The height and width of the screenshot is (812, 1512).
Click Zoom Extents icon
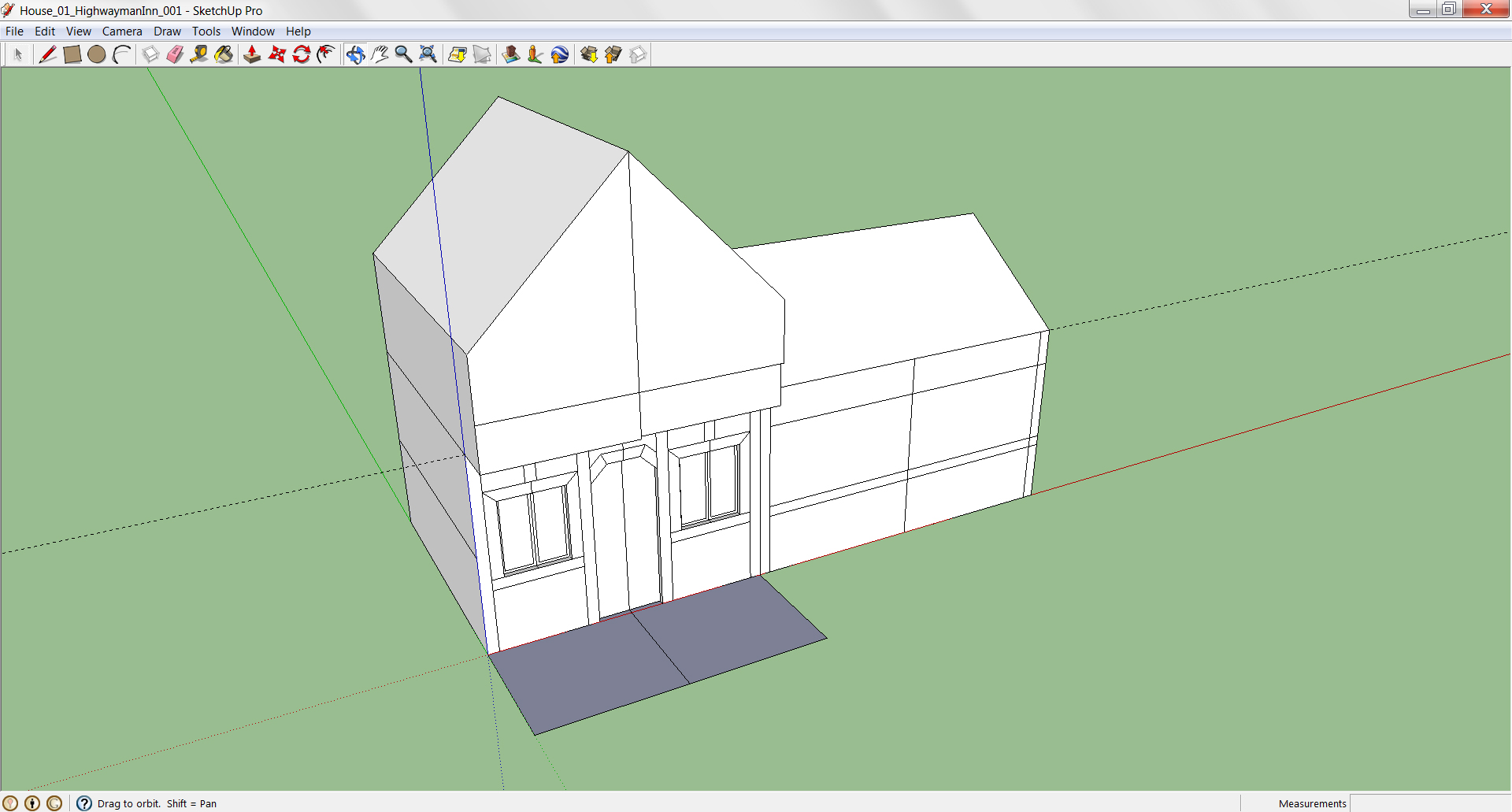tap(428, 54)
